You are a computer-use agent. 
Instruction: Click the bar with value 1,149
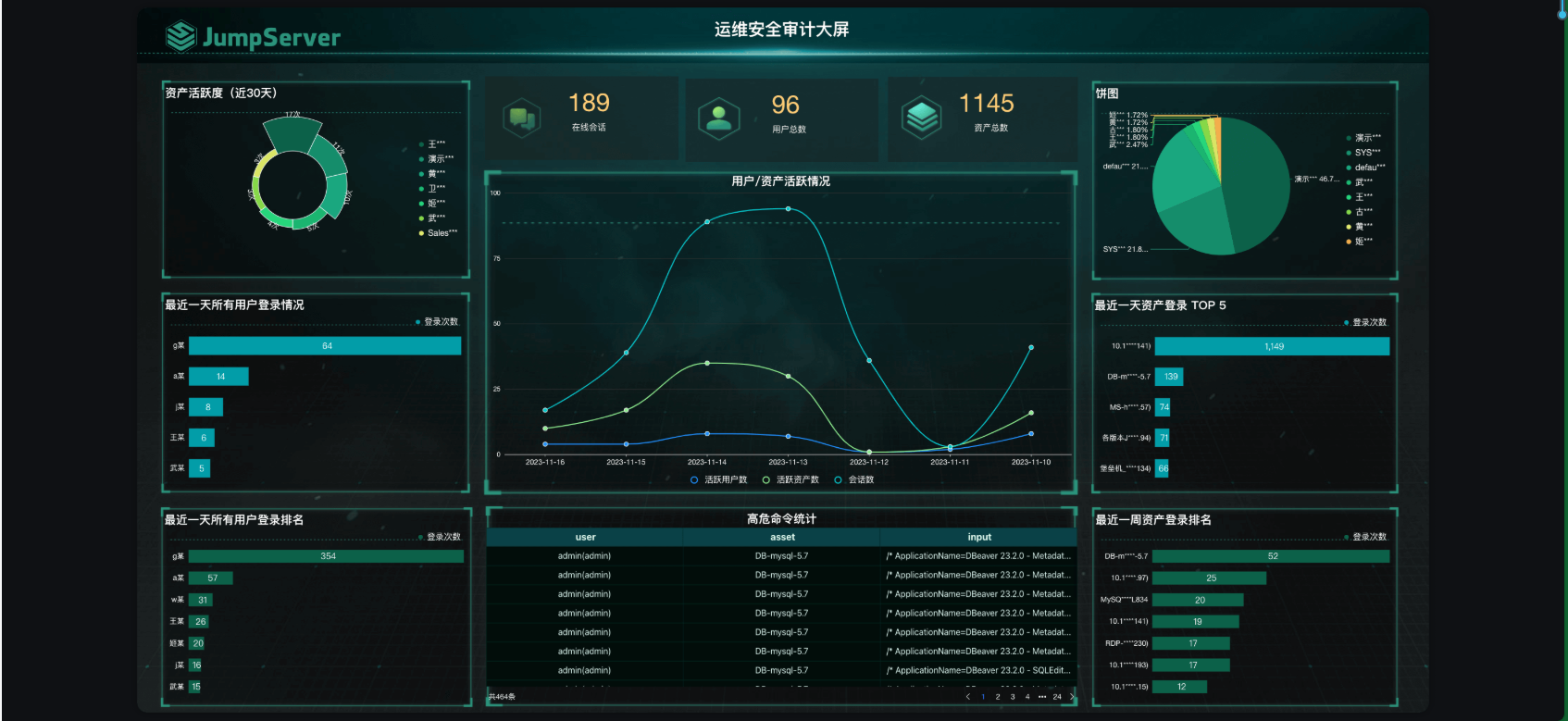1272,346
